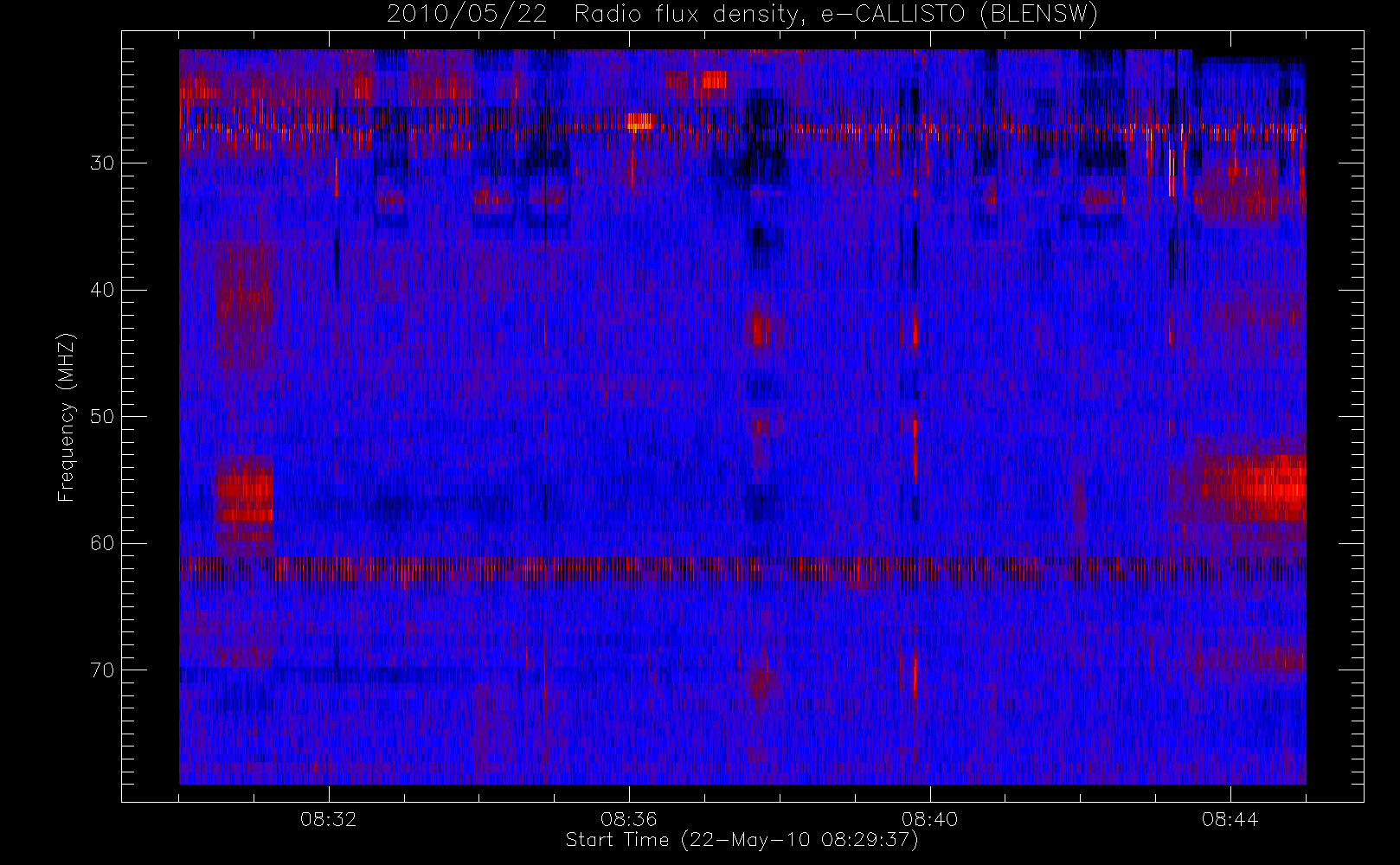This screenshot has height=865, width=1400.
Task: Click the 08:36 time axis label
Action: click(x=629, y=819)
